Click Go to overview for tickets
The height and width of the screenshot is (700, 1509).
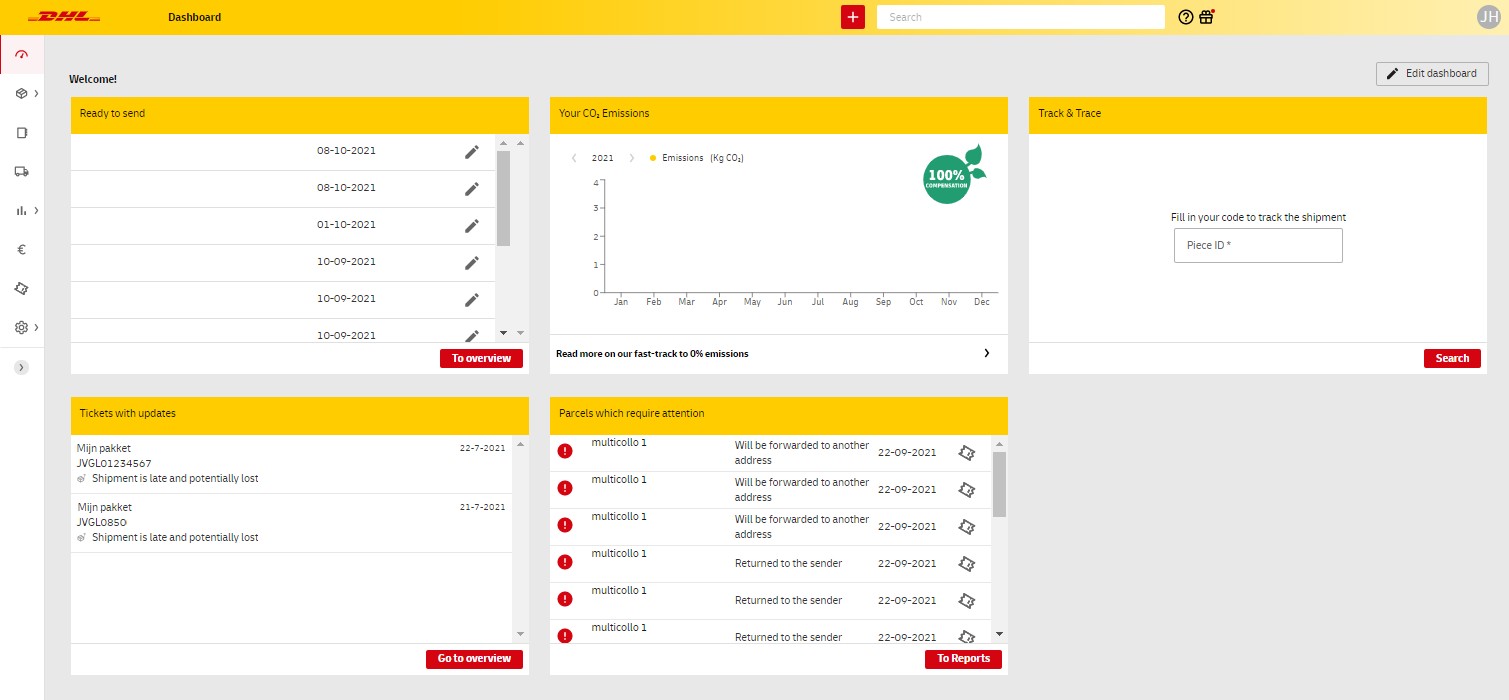click(x=474, y=658)
